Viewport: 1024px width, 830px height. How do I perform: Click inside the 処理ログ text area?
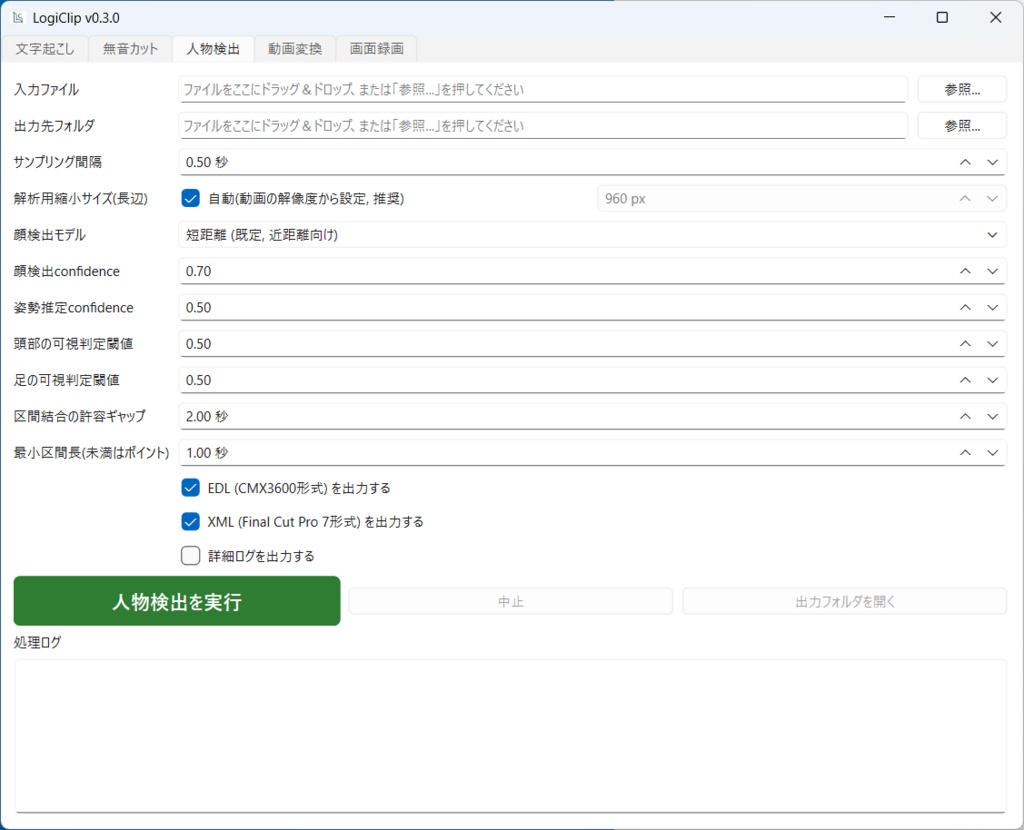pos(510,736)
